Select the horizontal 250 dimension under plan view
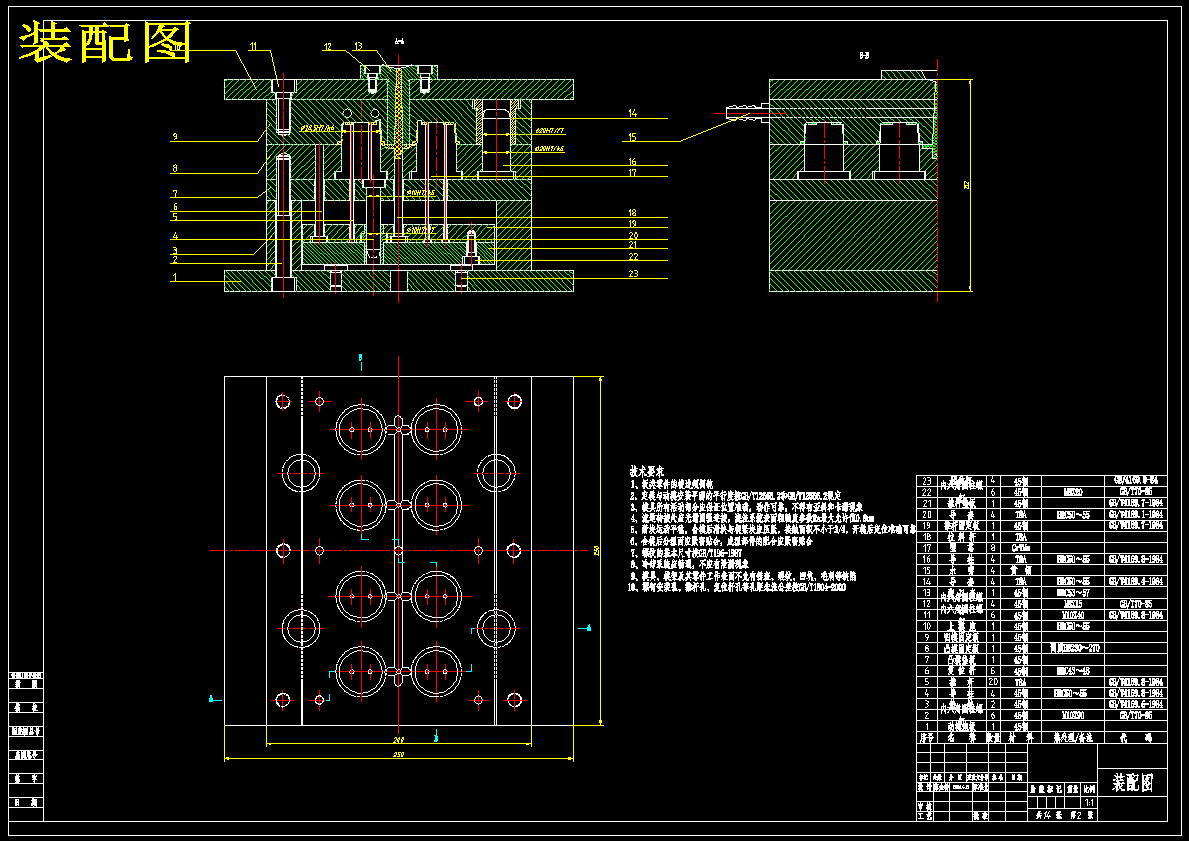The height and width of the screenshot is (841, 1189). tap(398, 755)
